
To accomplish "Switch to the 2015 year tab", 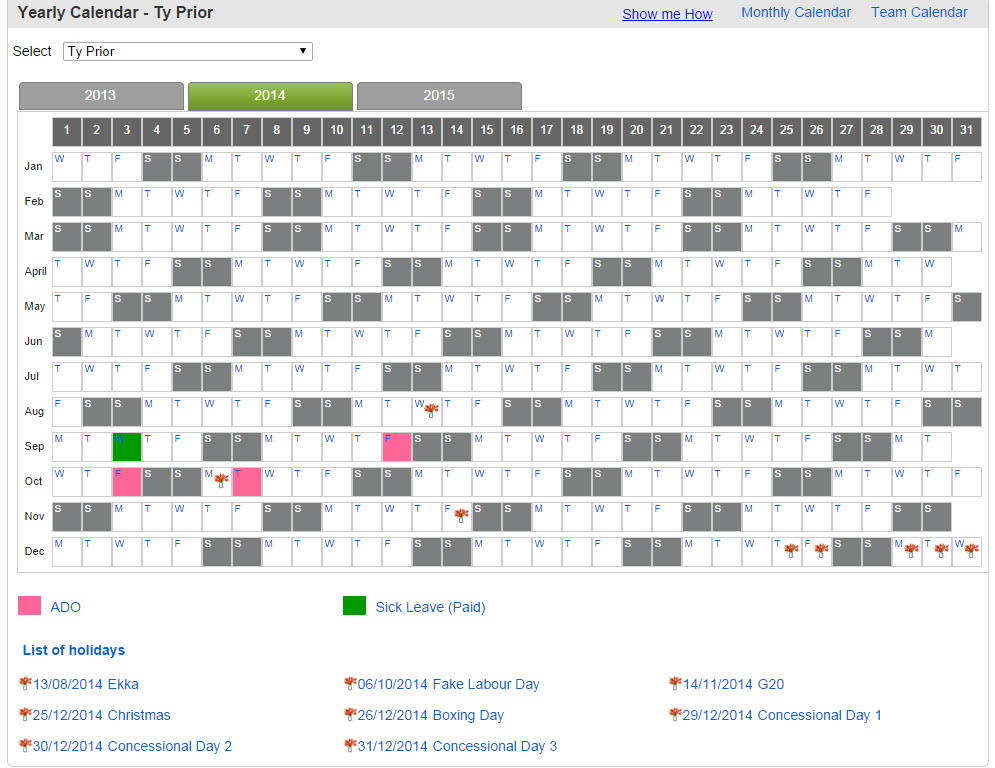I will click(x=439, y=96).
